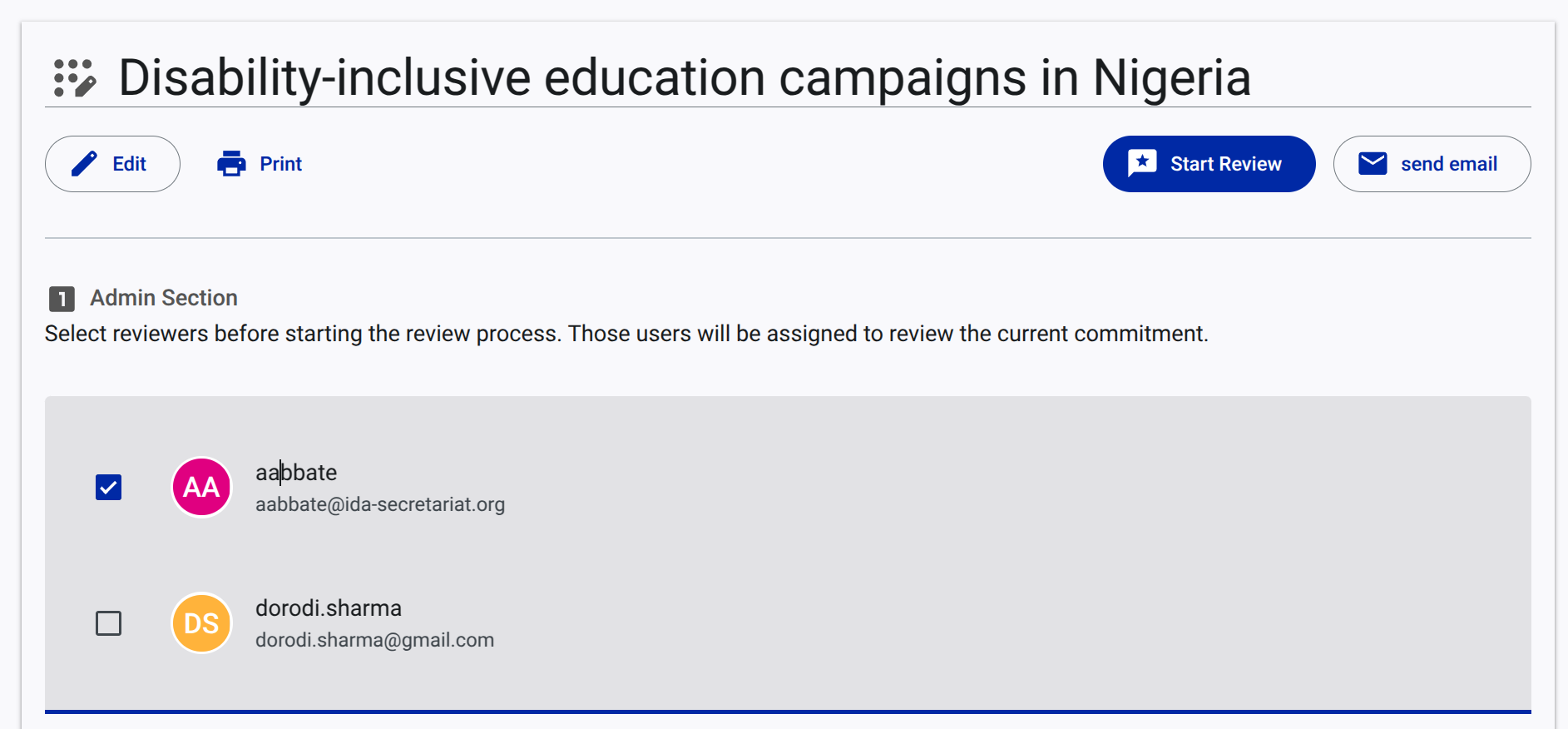Click the send email button label

click(1449, 164)
